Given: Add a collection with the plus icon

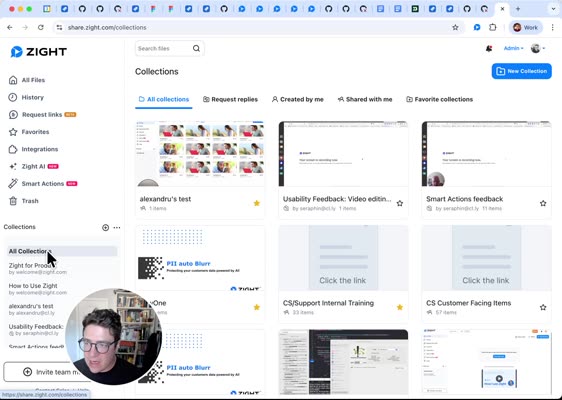Looking at the screenshot, I should (105, 228).
